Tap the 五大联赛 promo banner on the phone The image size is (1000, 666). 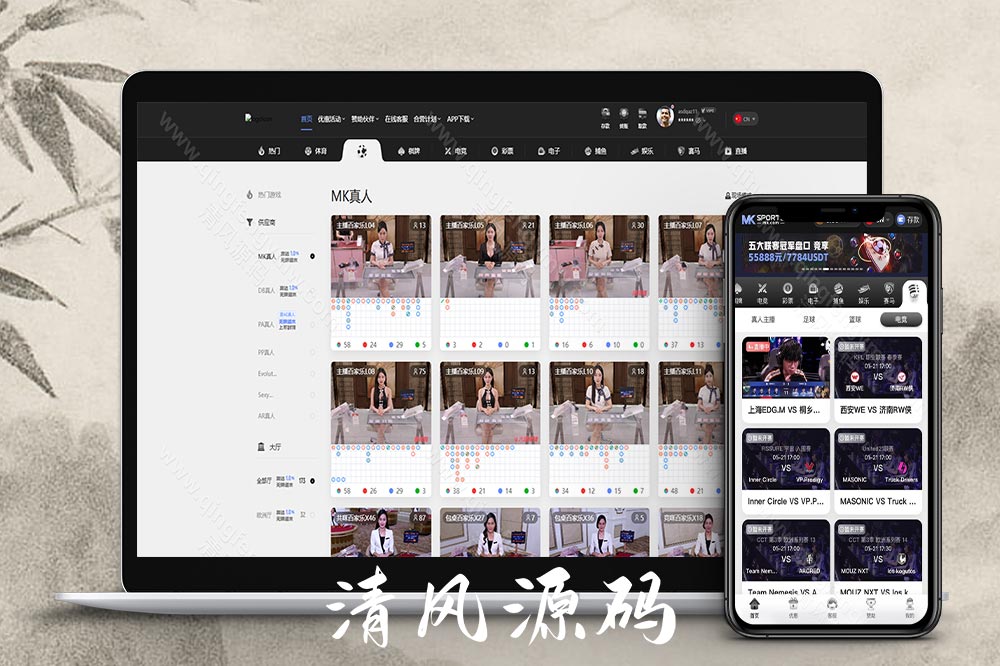[x=830, y=253]
